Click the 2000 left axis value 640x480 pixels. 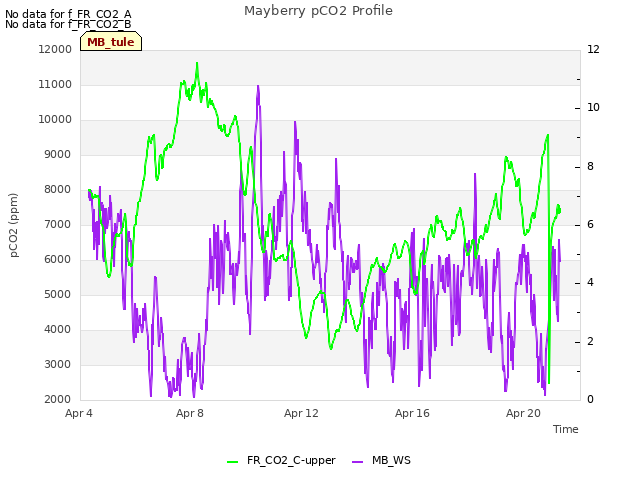58,400
